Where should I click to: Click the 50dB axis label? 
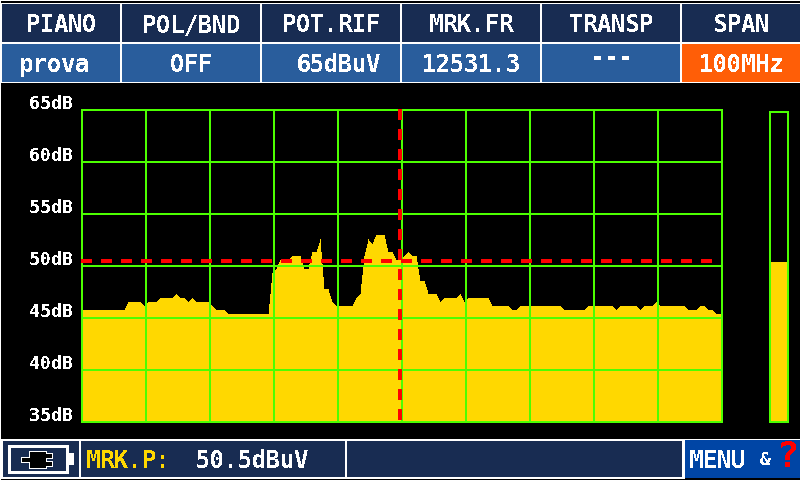point(51,259)
